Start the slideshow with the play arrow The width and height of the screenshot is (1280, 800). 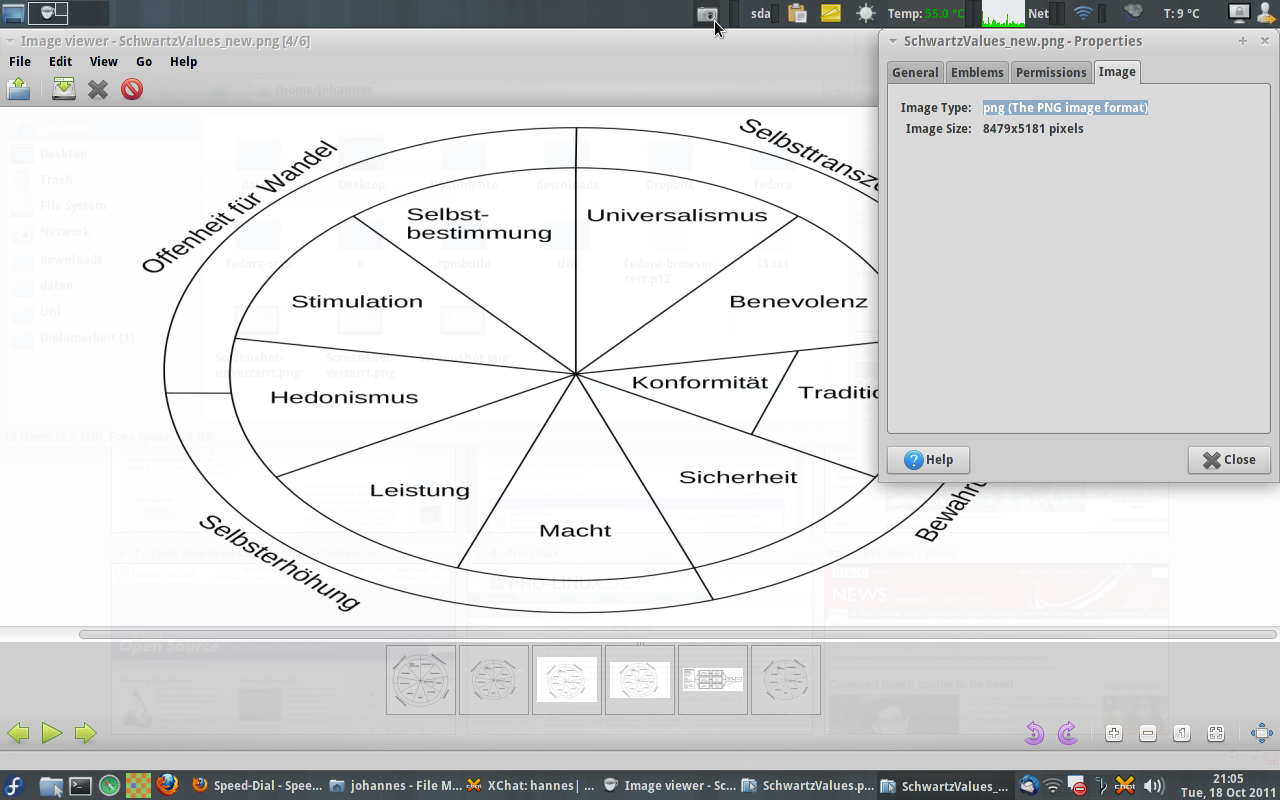[52, 733]
